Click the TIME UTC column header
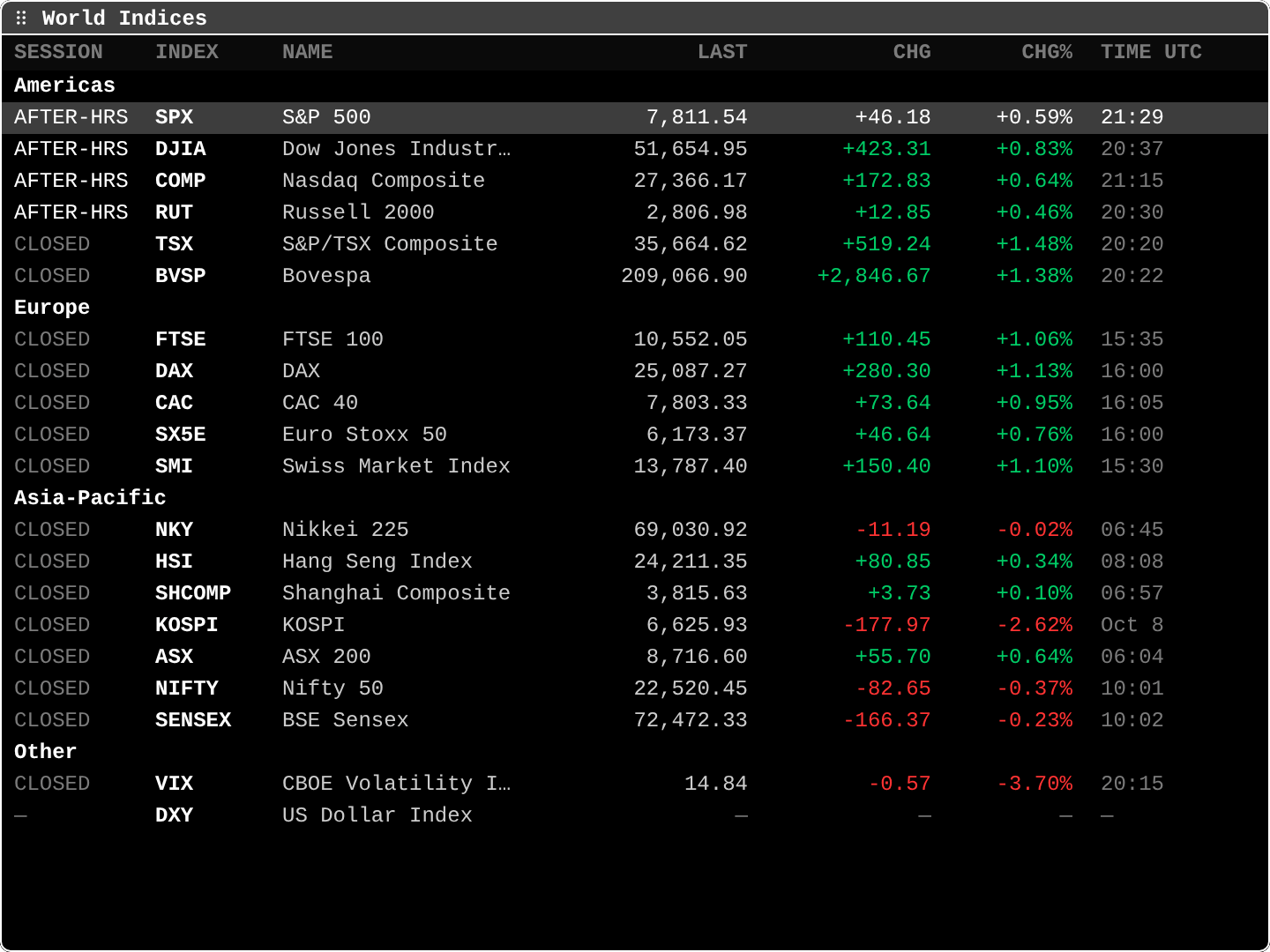Image resolution: width=1270 pixels, height=952 pixels. pos(1151,52)
